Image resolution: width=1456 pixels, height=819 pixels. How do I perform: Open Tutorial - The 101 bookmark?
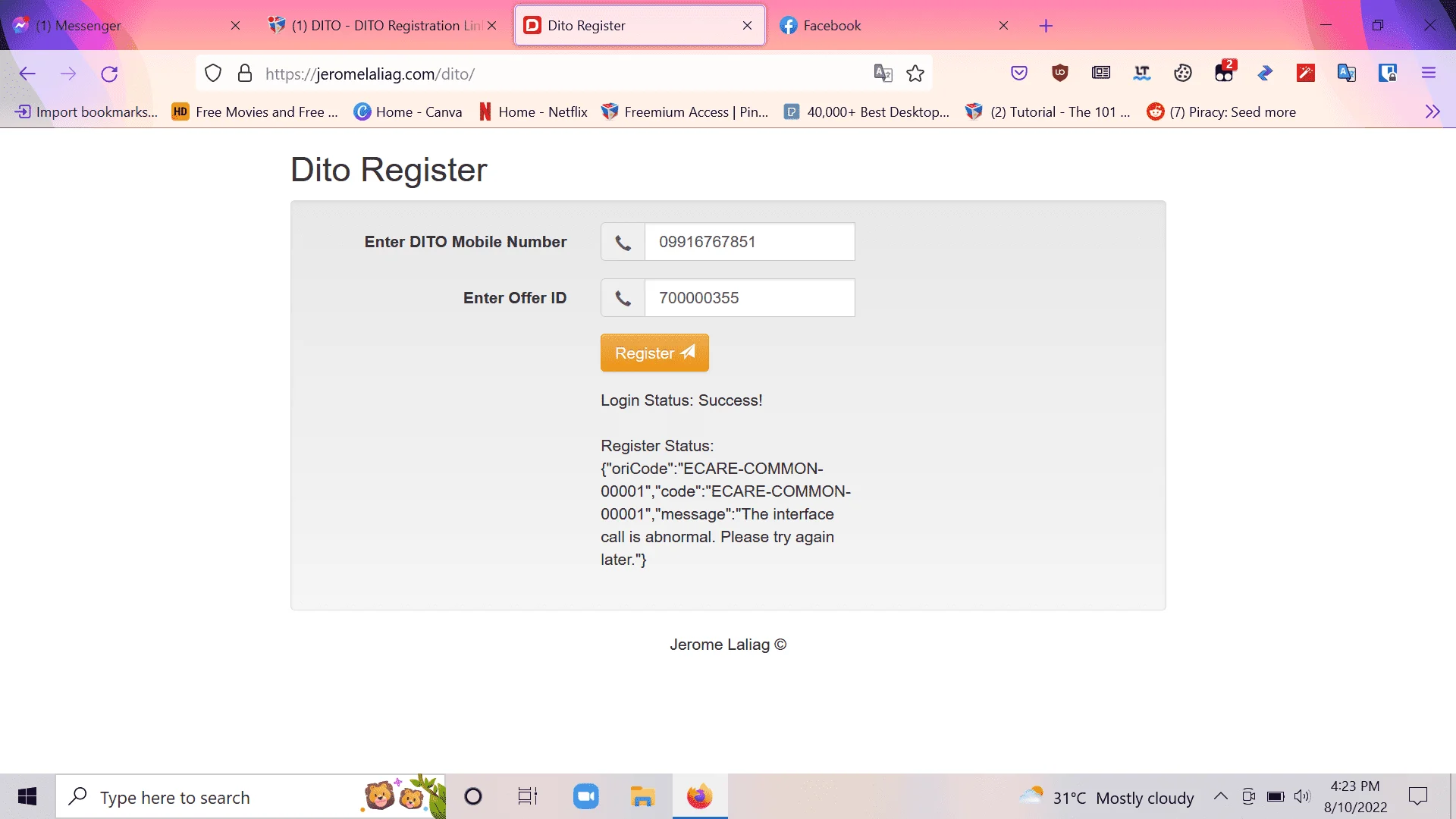coord(1048,112)
